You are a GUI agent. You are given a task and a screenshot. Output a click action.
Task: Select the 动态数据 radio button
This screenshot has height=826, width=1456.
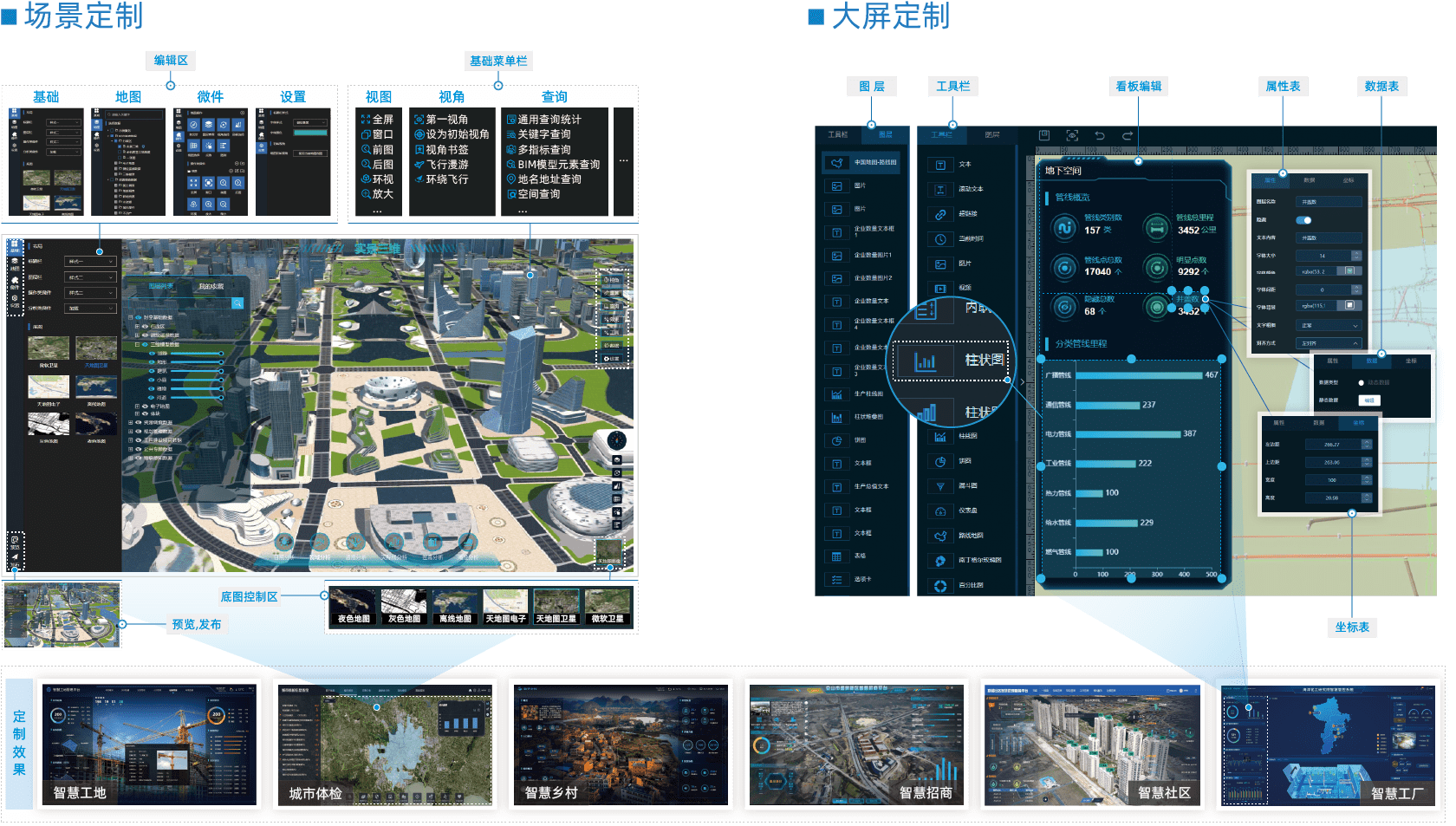(1361, 383)
